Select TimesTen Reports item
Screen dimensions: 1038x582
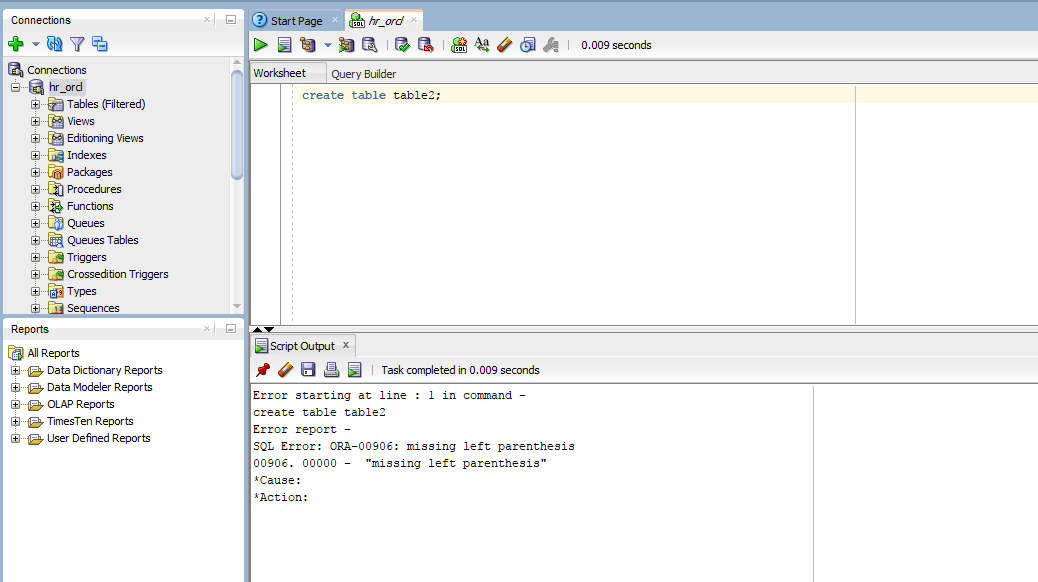[90, 421]
